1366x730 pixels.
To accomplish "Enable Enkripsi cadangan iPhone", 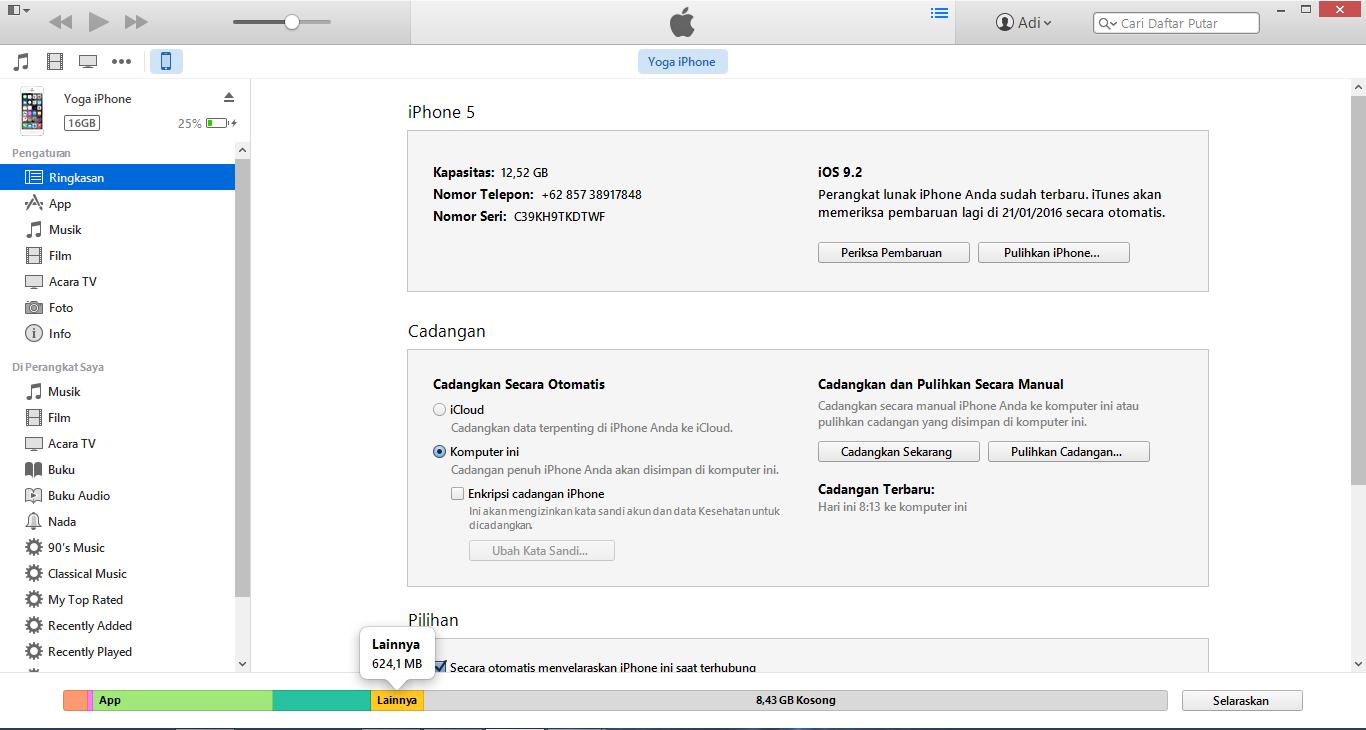I will point(458,494).
